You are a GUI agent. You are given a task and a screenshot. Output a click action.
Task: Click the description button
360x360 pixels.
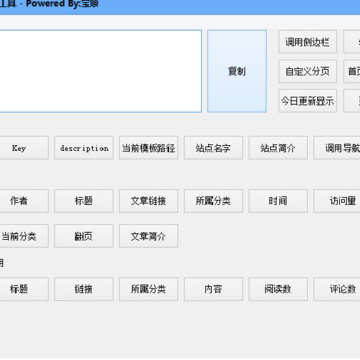[x=84, y=148]
